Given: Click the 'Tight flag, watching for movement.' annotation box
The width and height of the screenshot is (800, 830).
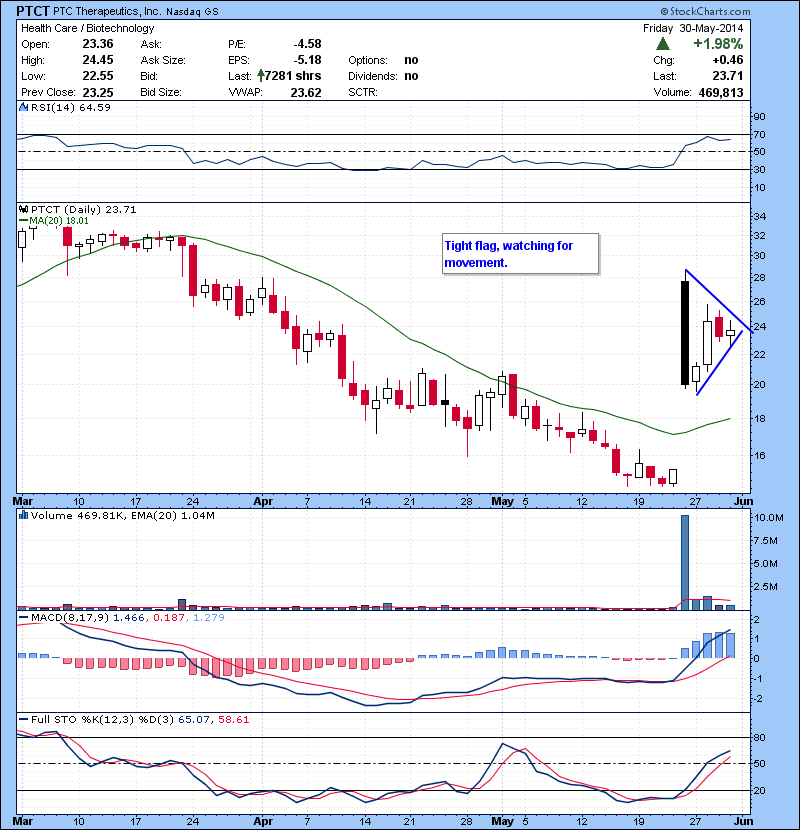Looking at the screenshot, I should (520, 254).
